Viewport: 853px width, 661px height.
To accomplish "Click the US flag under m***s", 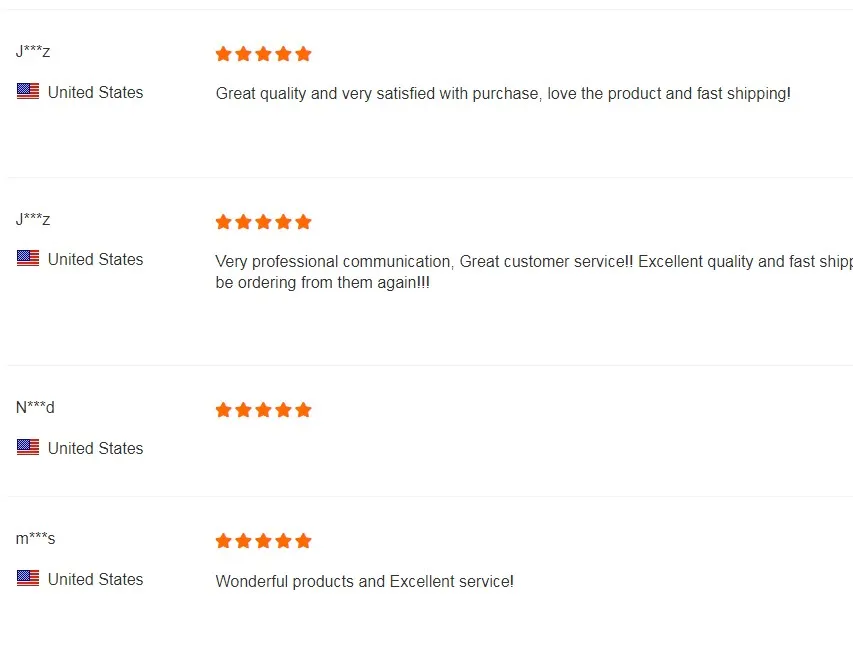I will click(x=28, y=579).
